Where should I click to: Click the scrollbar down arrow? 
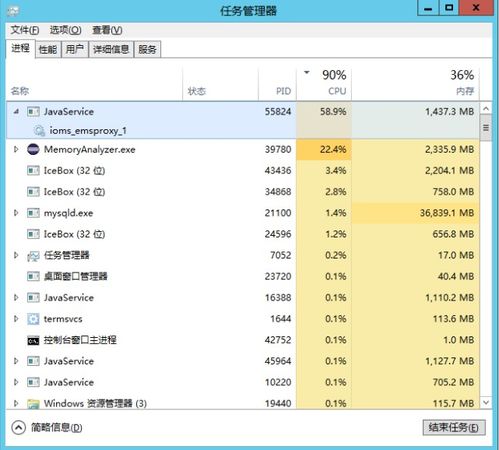pyautogui.click(x=486, y=403)
